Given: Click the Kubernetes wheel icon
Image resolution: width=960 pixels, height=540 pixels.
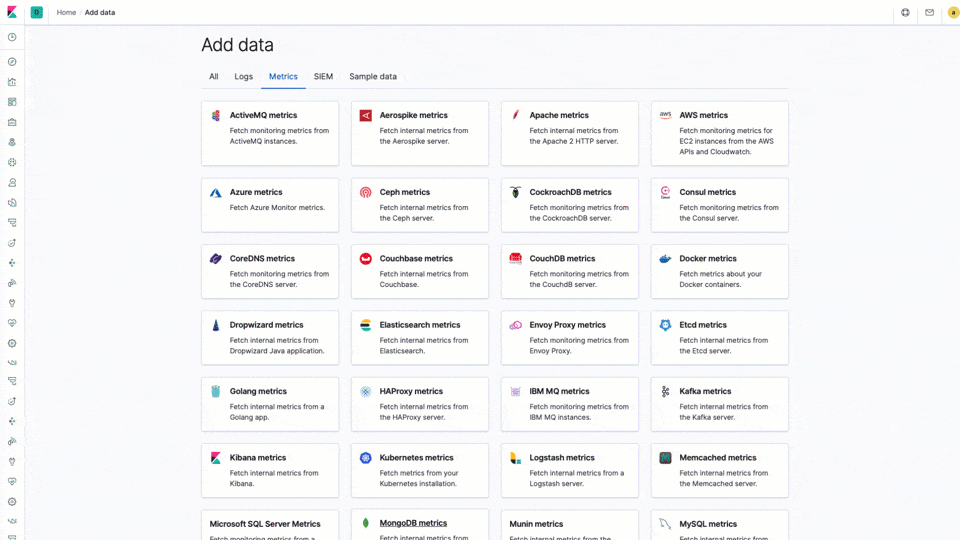Looking at the screenshot, I should point(366,457).
